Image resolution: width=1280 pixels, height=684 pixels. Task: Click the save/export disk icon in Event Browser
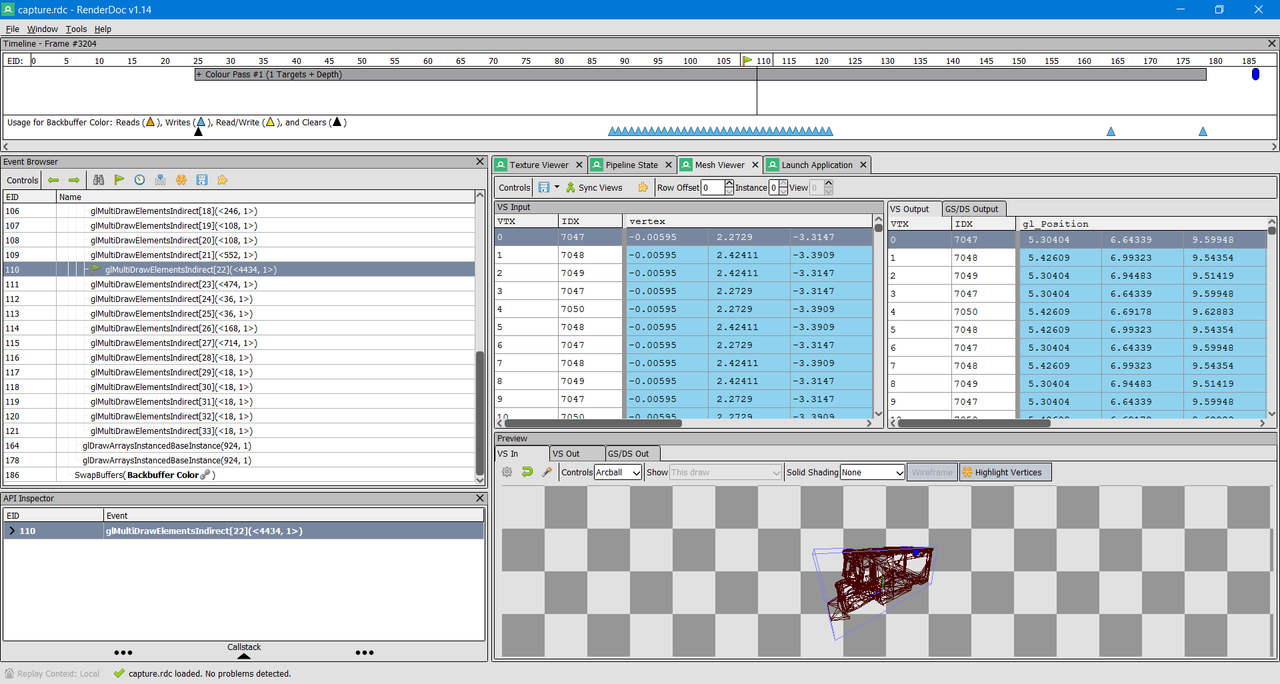(x=202, y=180)
